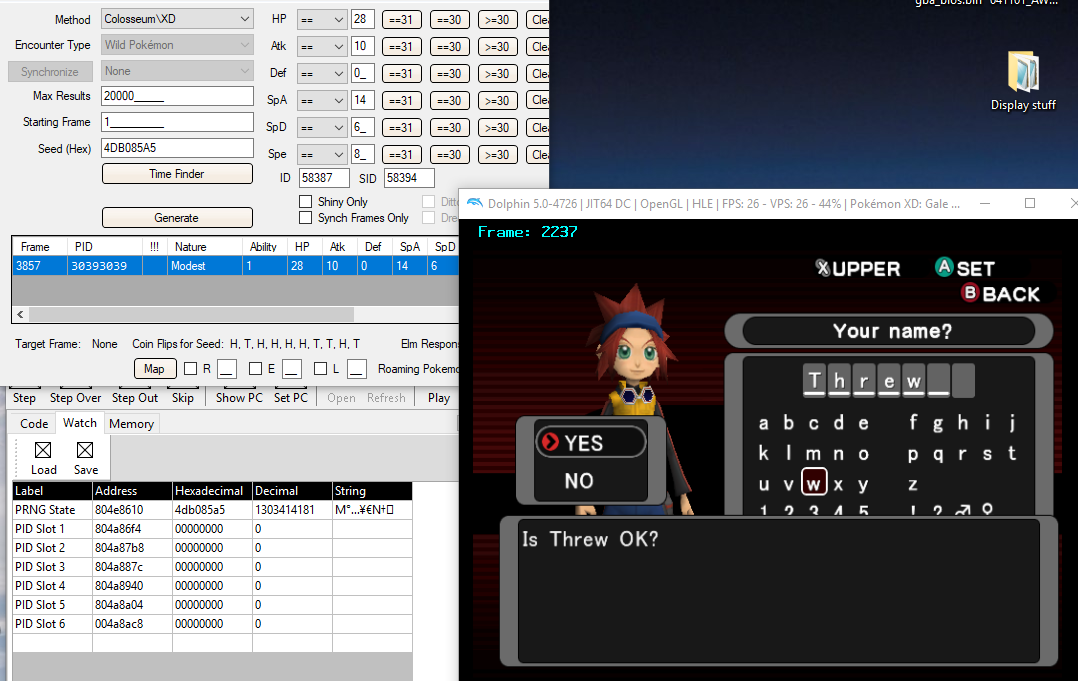Select the result row with frame 3857

pyautogui.click(x=236, y=265)
